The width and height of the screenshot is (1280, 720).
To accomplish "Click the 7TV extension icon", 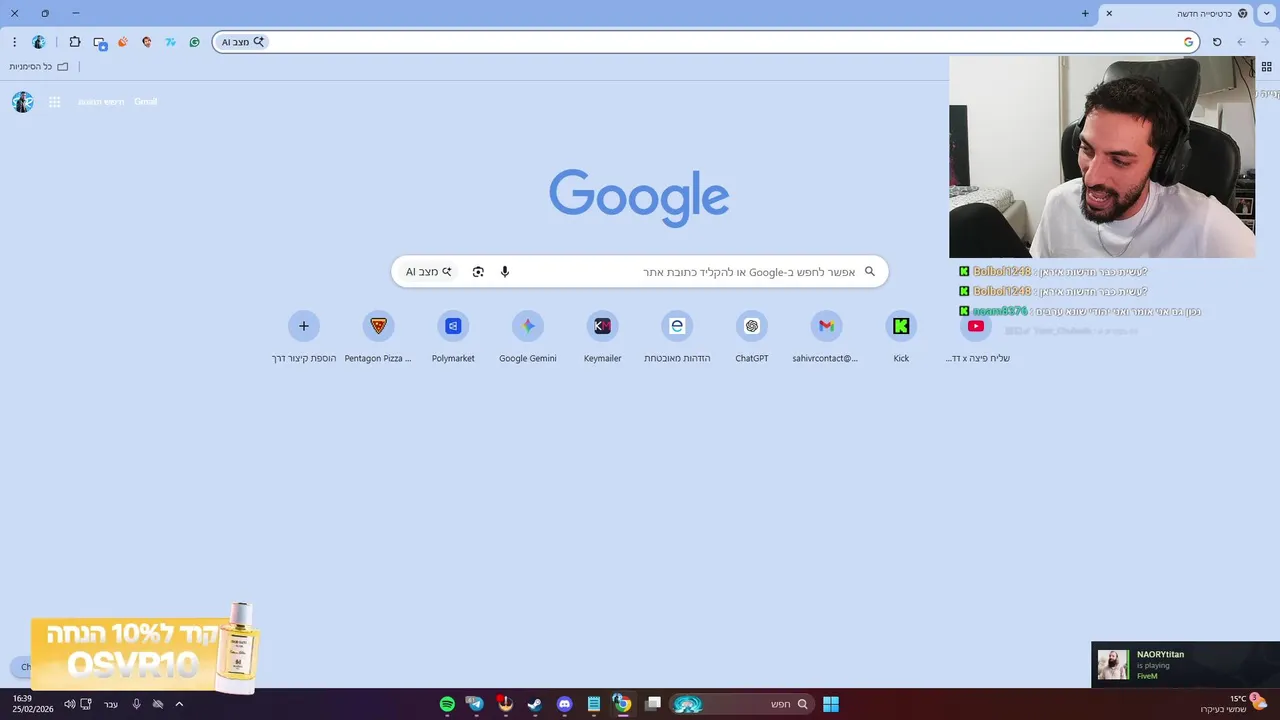I will click(x=170, y=42).
